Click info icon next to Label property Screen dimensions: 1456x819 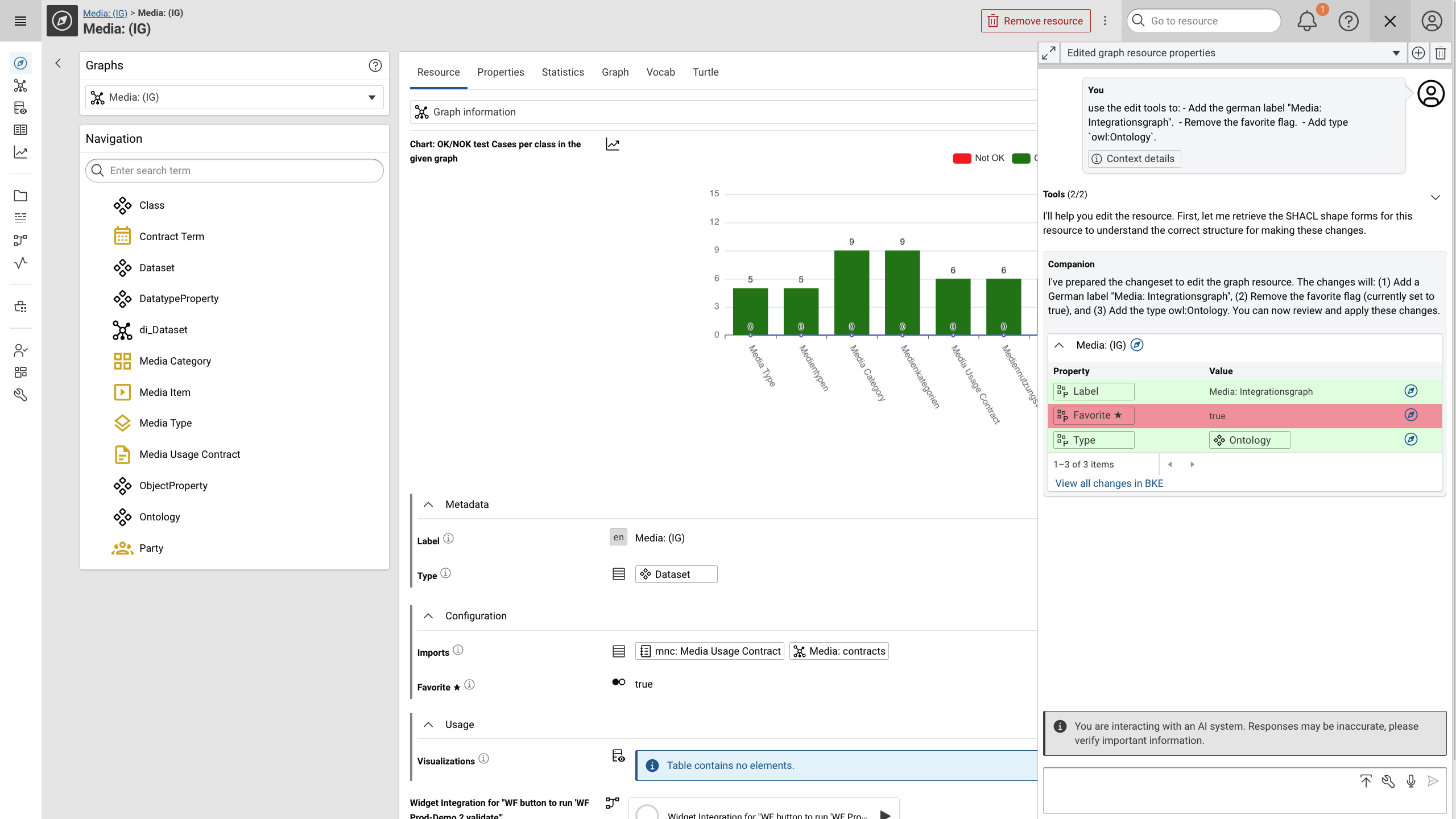[448, 538]
